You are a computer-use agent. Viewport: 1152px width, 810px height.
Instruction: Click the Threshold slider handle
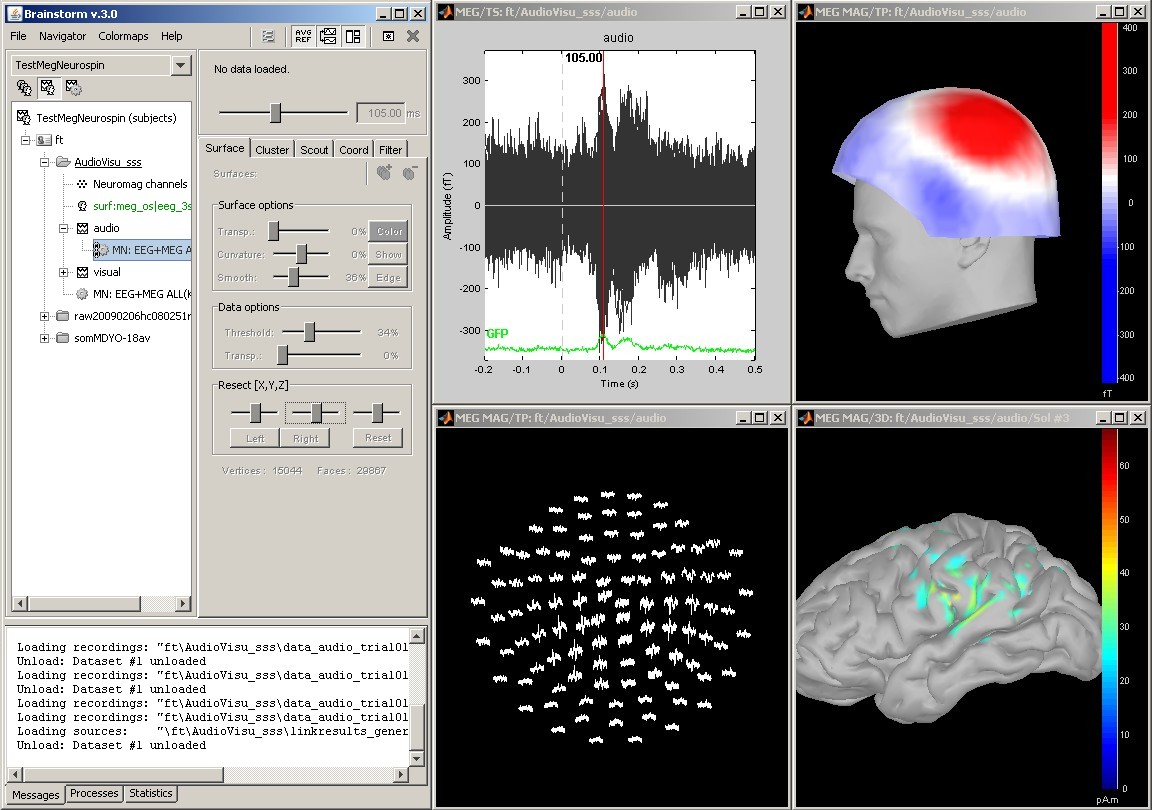point(310,331)
